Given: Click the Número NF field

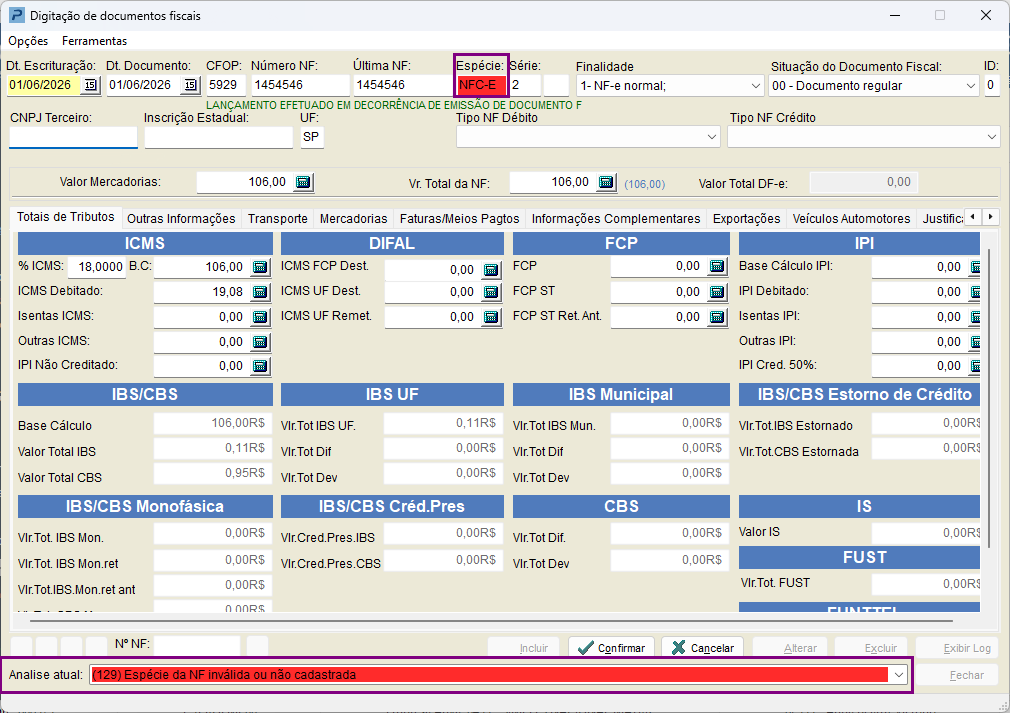Looking at the screenshot, I should (x=300, y=85).
